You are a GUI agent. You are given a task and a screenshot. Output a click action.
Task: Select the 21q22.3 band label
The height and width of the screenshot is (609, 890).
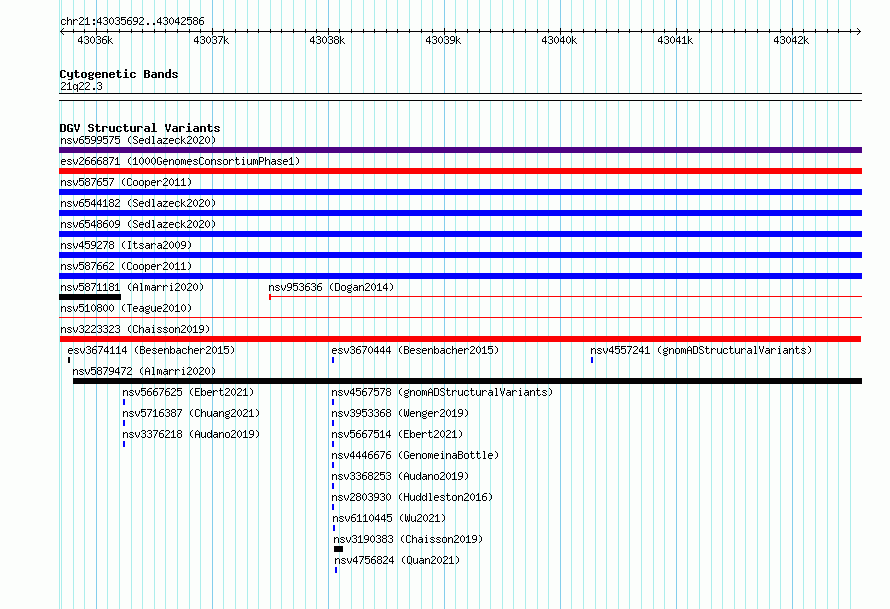81,86
